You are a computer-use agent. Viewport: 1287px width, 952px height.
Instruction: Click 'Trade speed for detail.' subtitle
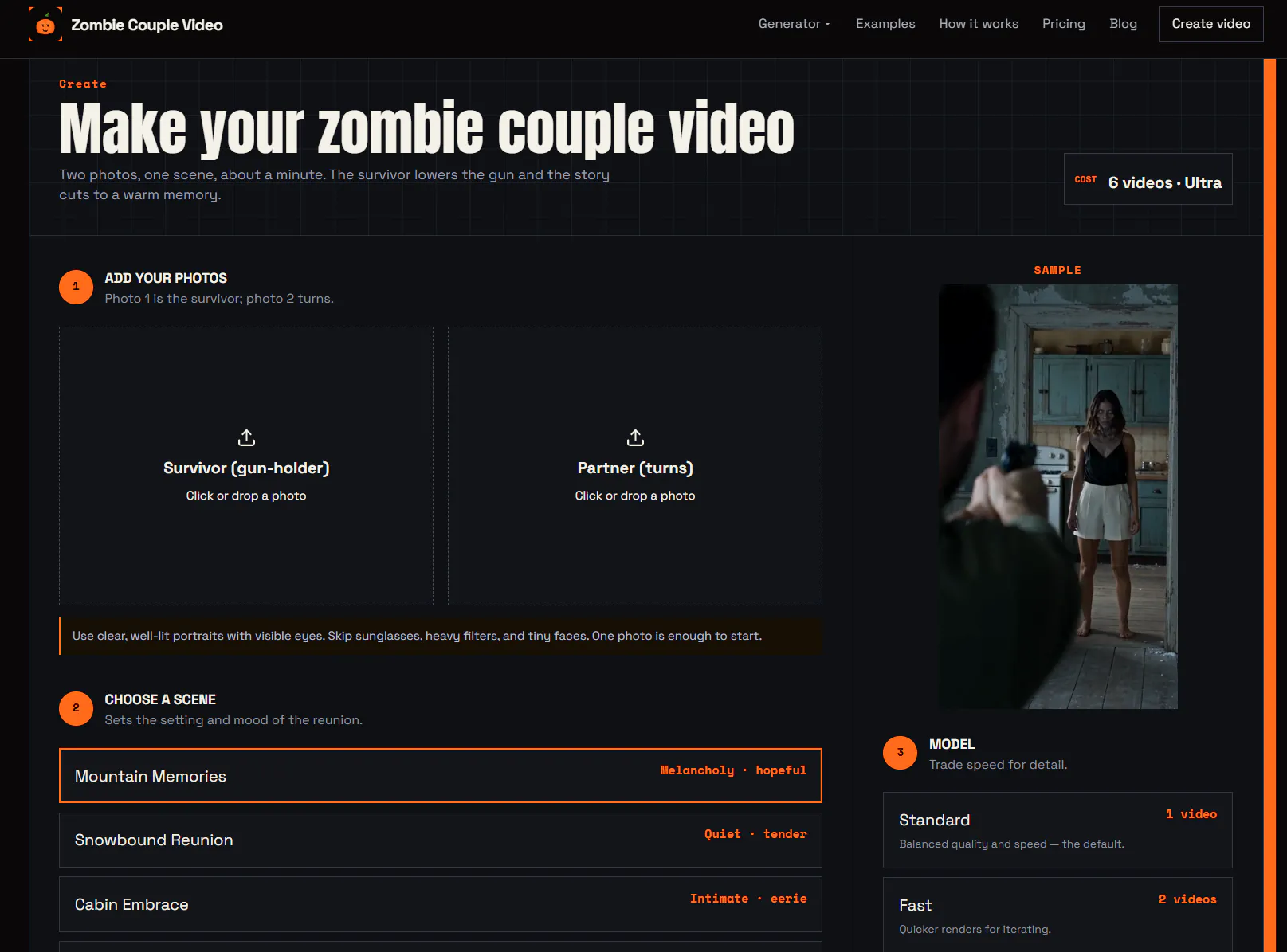point(998,765)
